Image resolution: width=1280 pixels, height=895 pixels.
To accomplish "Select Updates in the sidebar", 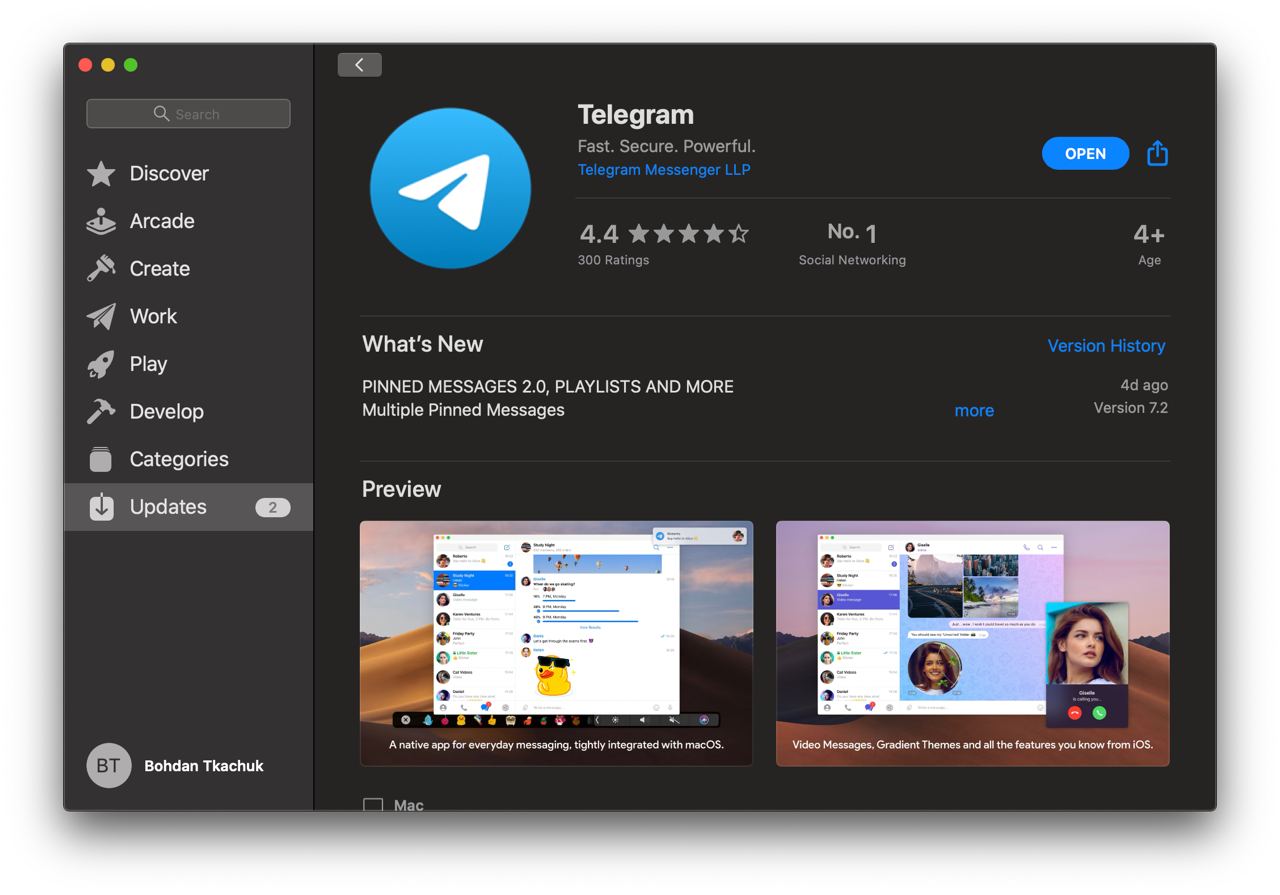I will pos(188,507).
